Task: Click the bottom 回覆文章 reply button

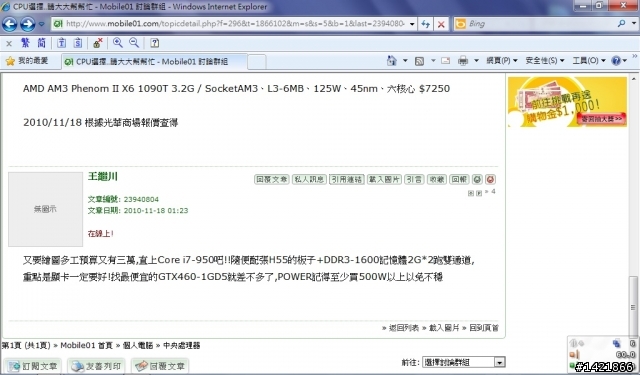Action: pos(160,366)
